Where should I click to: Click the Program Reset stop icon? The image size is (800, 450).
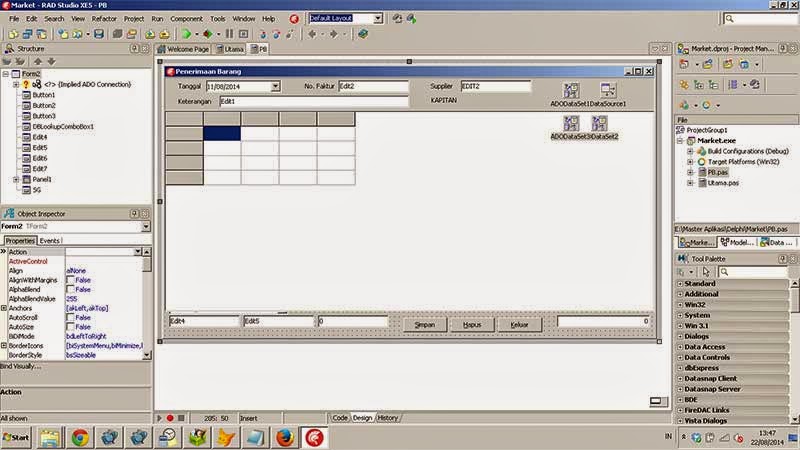[x=243, y=34]
